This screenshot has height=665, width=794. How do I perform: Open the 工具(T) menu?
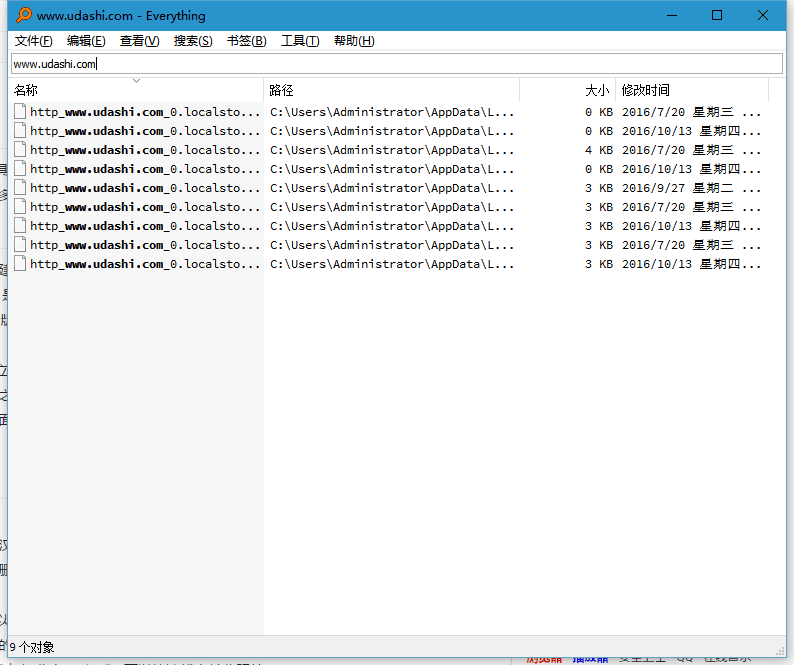tap(300, 41)
